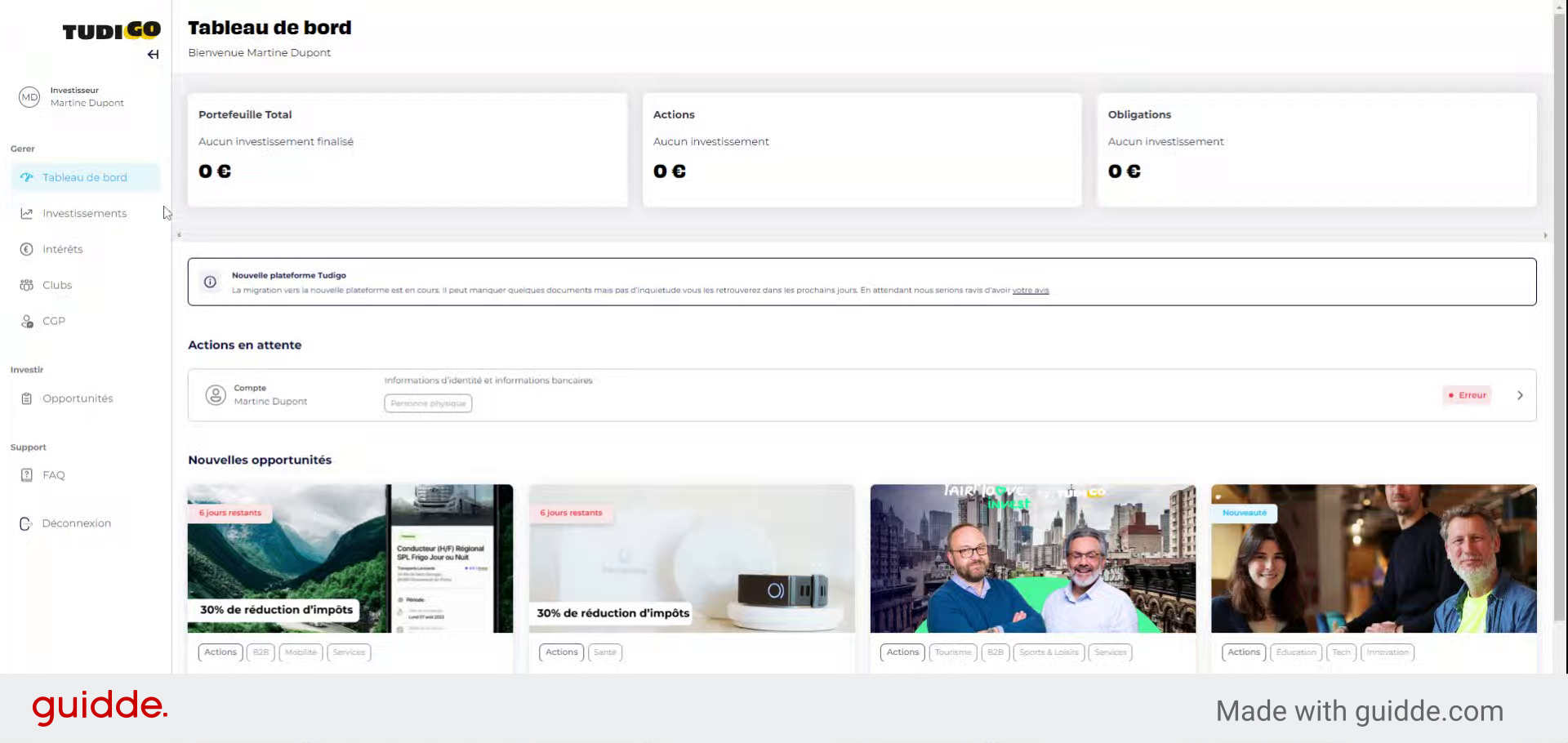Image resolution: width=1568 pixels, height=743 pixels.
Task: Click the Tourisme tag
Action: point(953,652)
